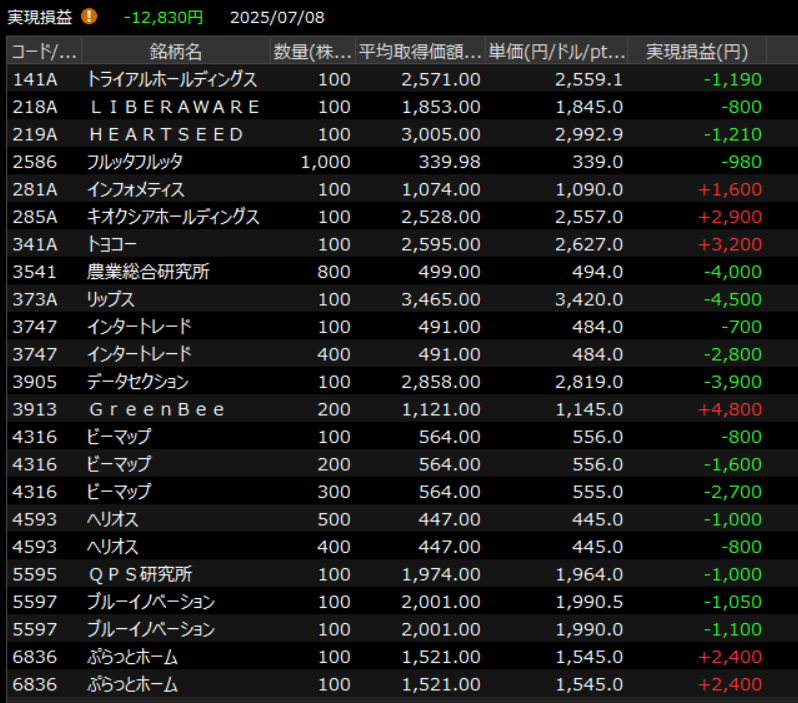Sort by the コード column header
This screenshot has height=703, width=798.
tap(44, 51)
